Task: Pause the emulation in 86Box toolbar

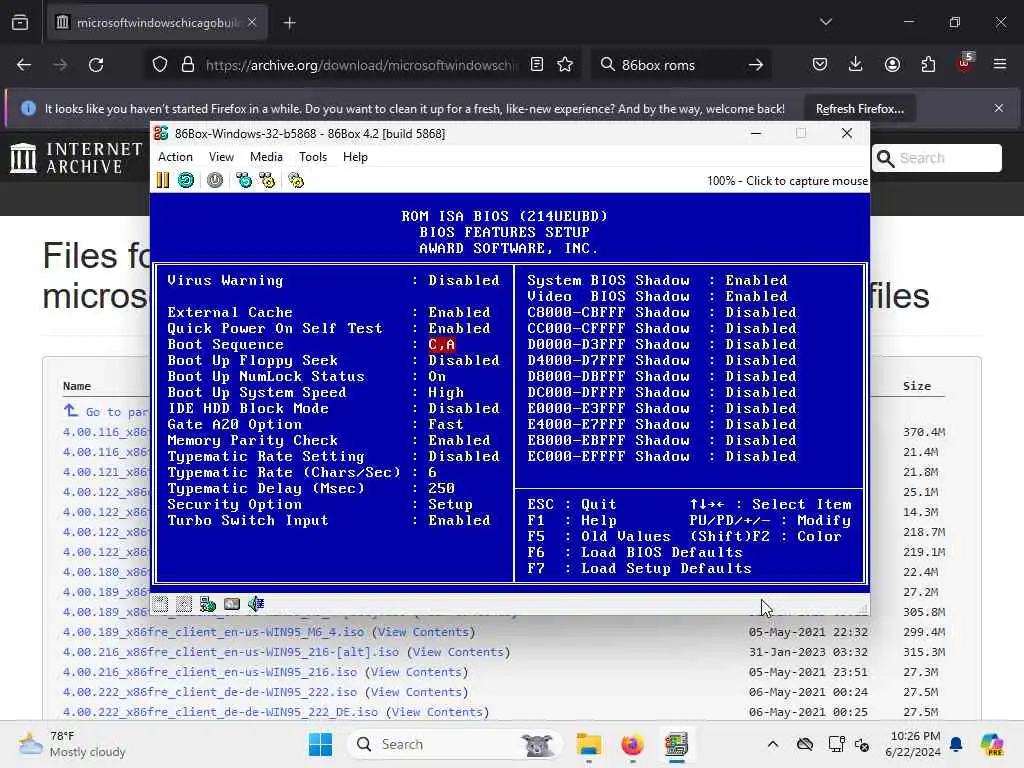Action: pos(163,180)
